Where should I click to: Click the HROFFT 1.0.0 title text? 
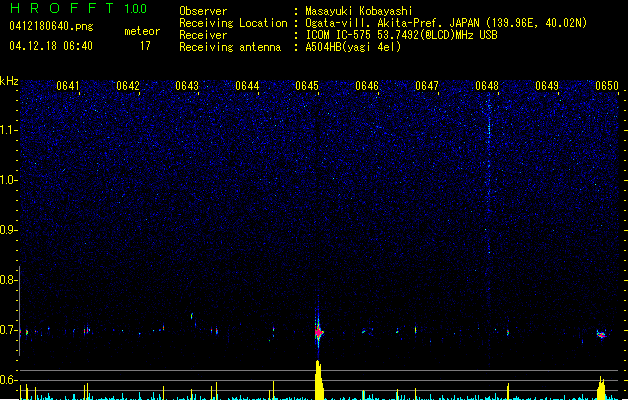(78, 8)
